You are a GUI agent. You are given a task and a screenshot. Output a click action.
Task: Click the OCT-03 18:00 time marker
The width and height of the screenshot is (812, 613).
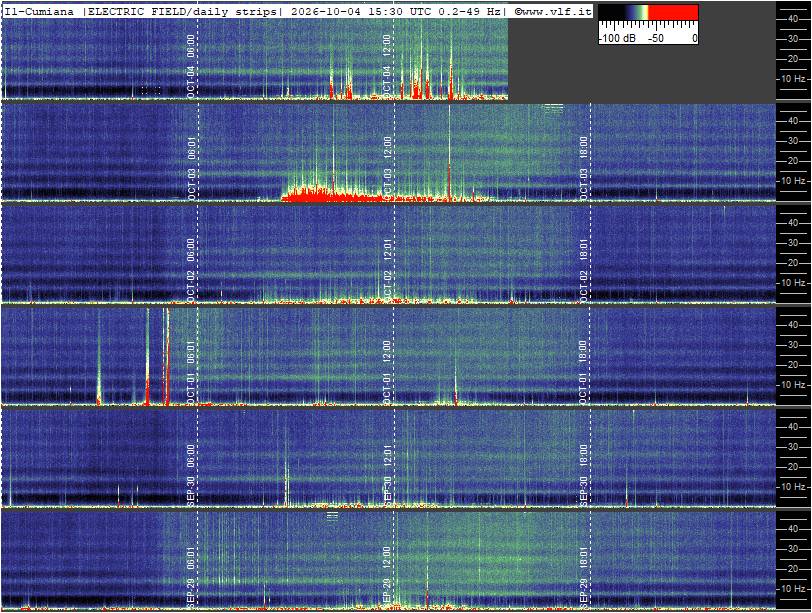[x=584, y=168]
